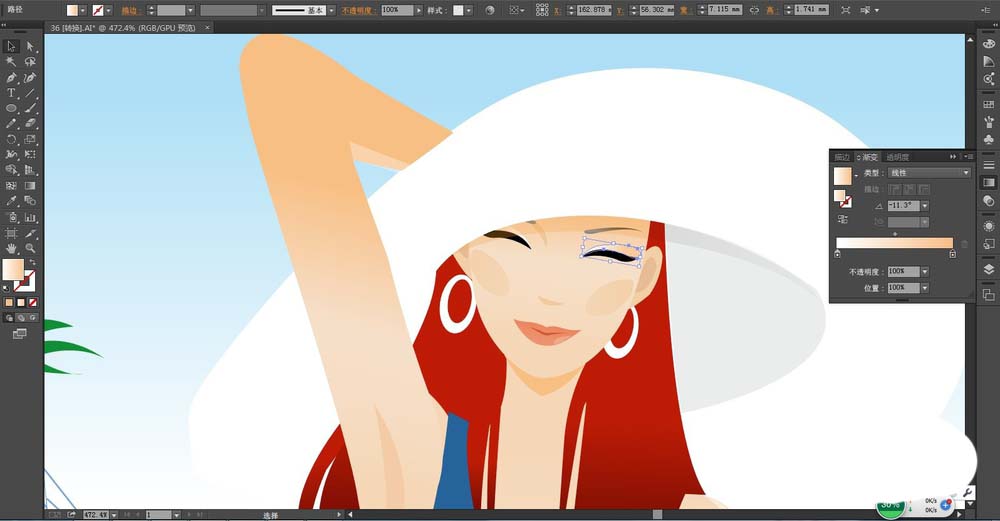This screenshot has width=1000, height=521.
Task: Pick the Ellipse shape tool
Action: (11, 108)
